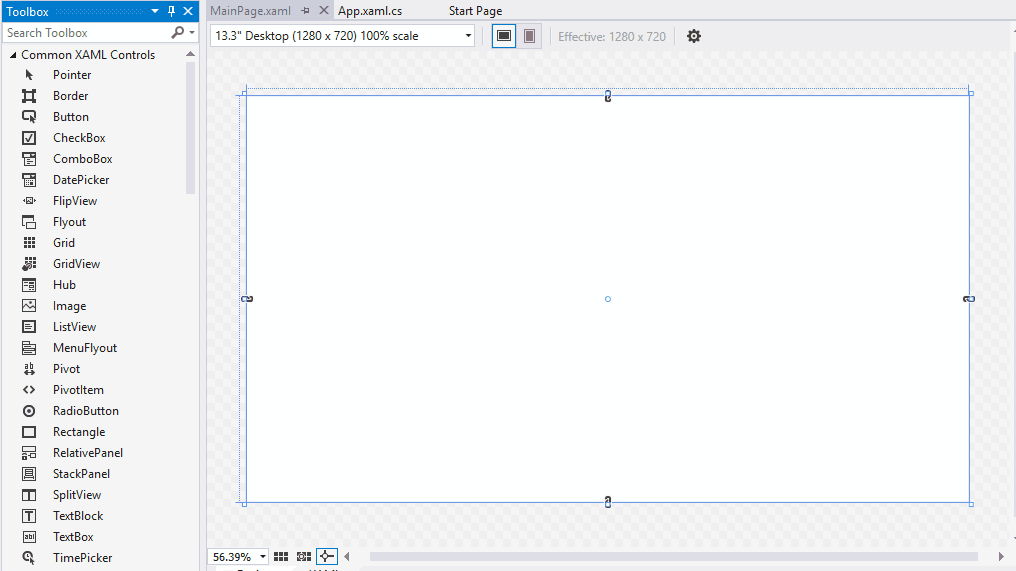The image size is (1016, 571).
Task: Toggle right margin anchor on design surface
Action: 969,299
